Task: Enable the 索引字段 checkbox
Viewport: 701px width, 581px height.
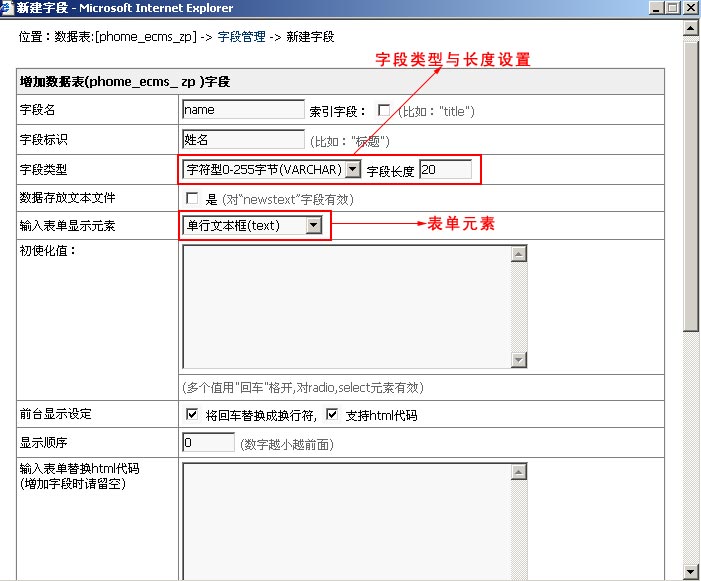Action: coord(384,110)
